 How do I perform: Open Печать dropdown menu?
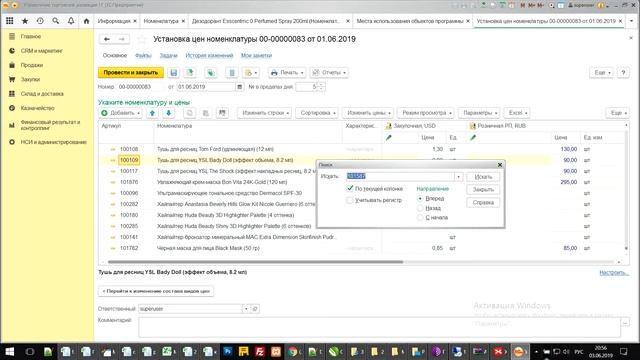click(x=287, y=73)
